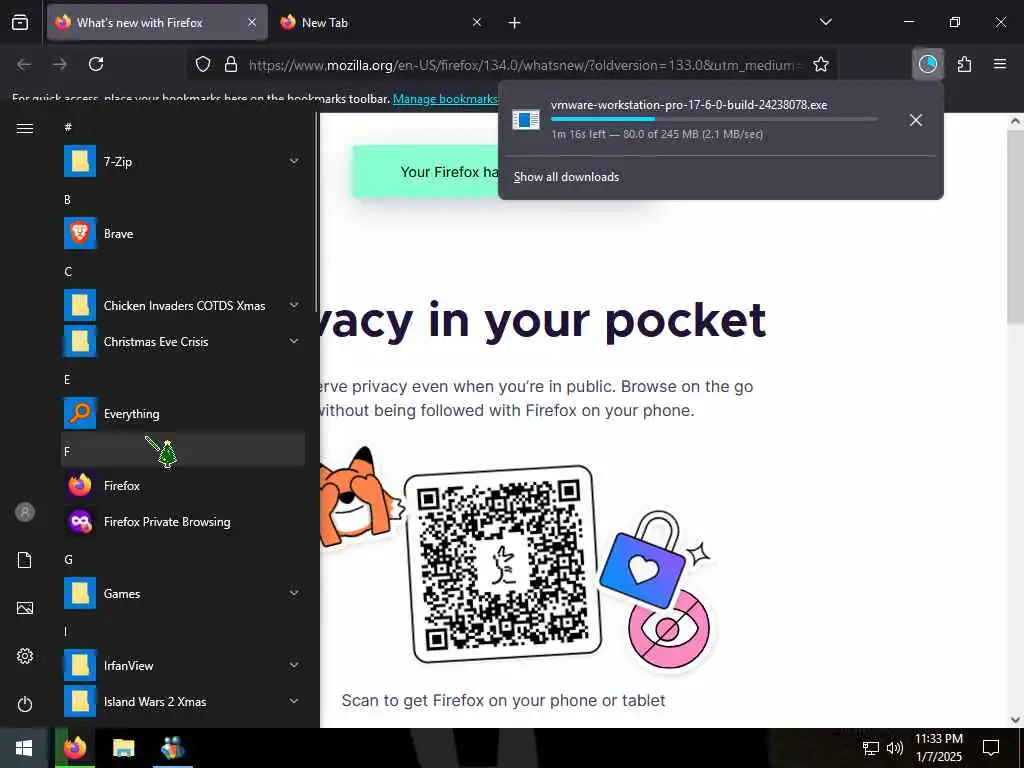
Task: Click the Firefox QR code image
Action: [503, 564]
